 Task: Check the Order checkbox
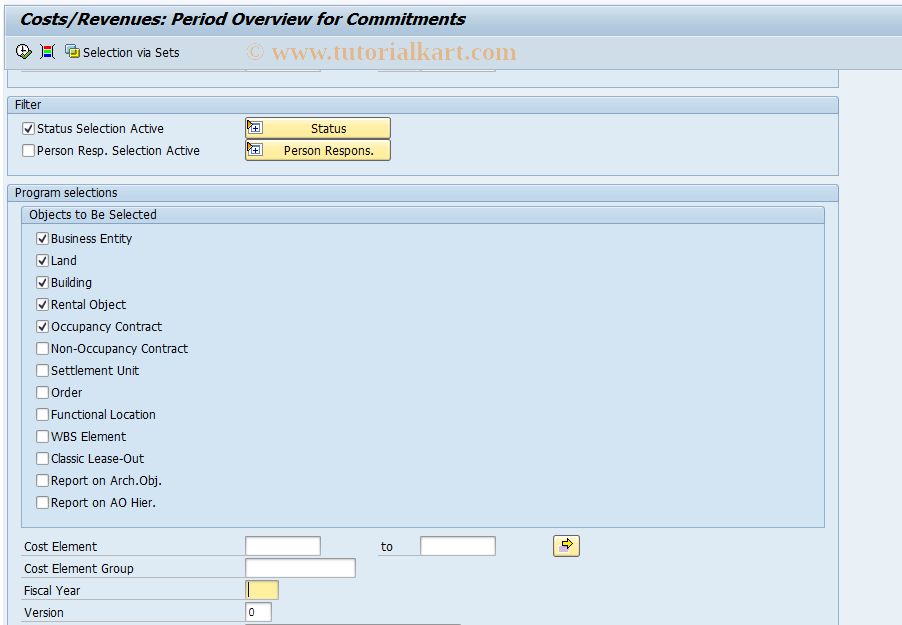(42, 392)
